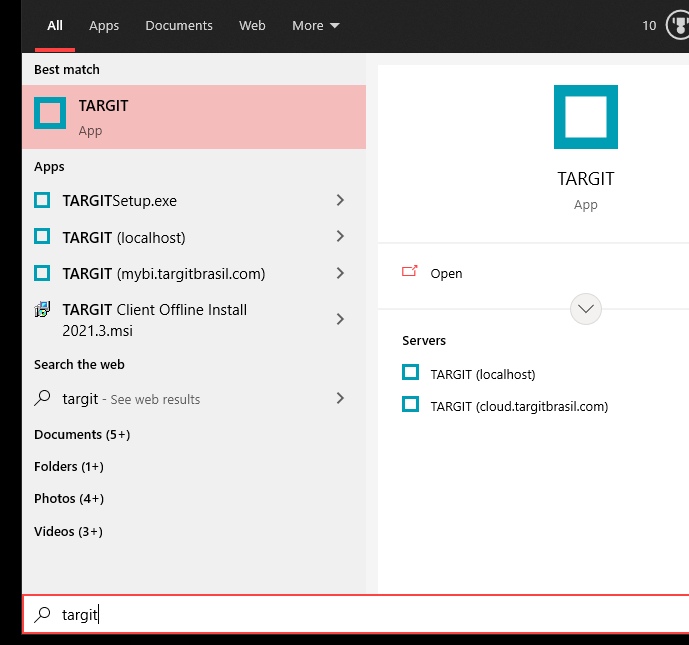Click the TARGIT best match app icon
This screenshot has height=645, width=689.
pos(50,113)
